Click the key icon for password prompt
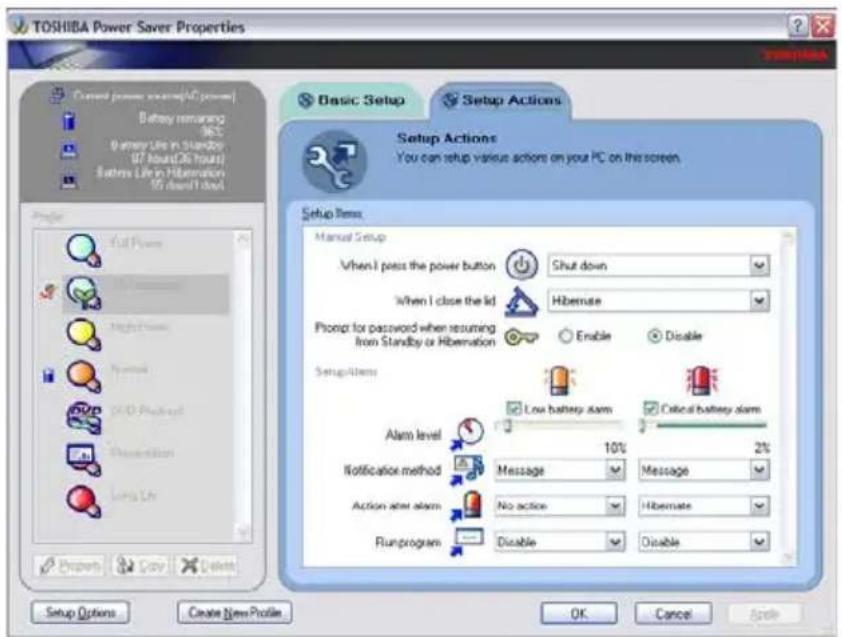842x637 pixels. (x=521, y=337)
